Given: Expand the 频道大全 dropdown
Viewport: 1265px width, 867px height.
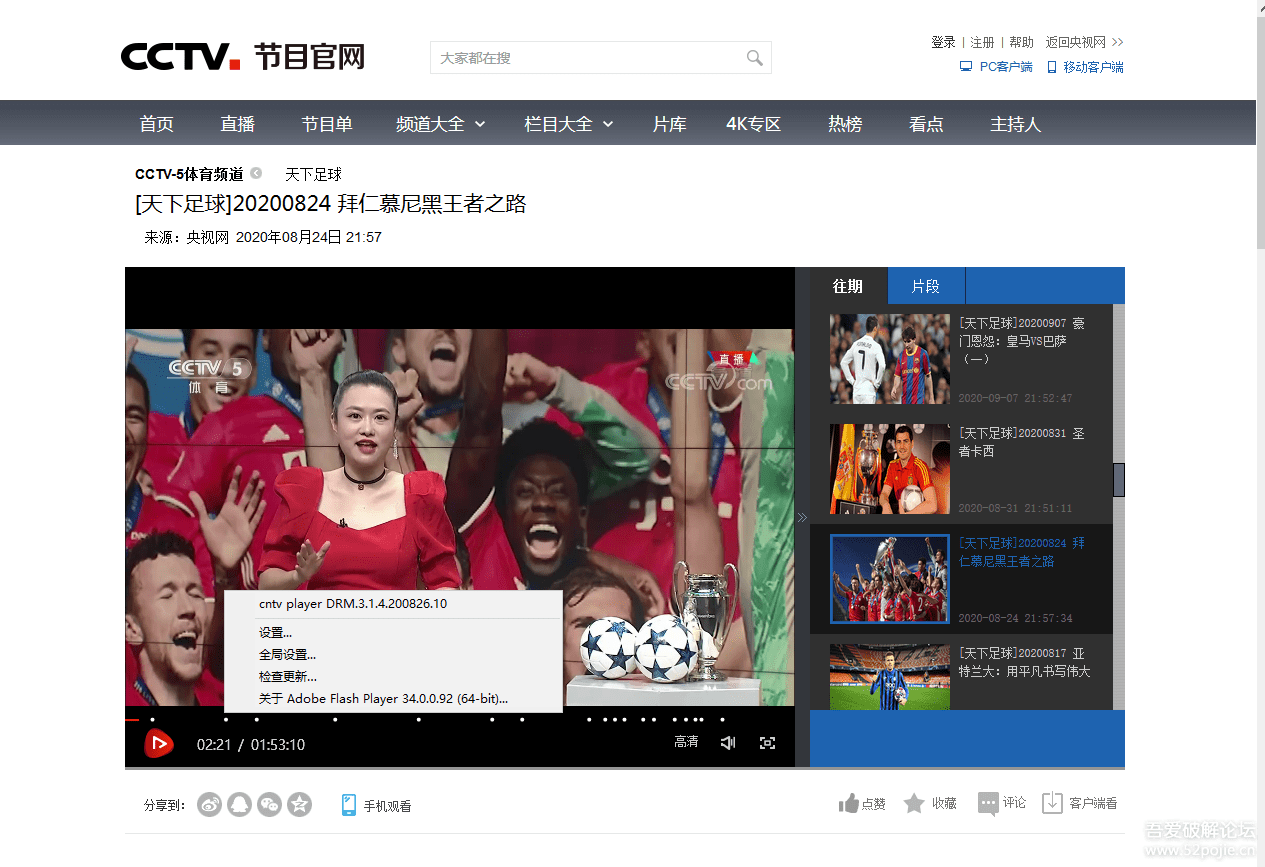Looking at the screenshot, I should pyautogui.click(x=440, y=124).
